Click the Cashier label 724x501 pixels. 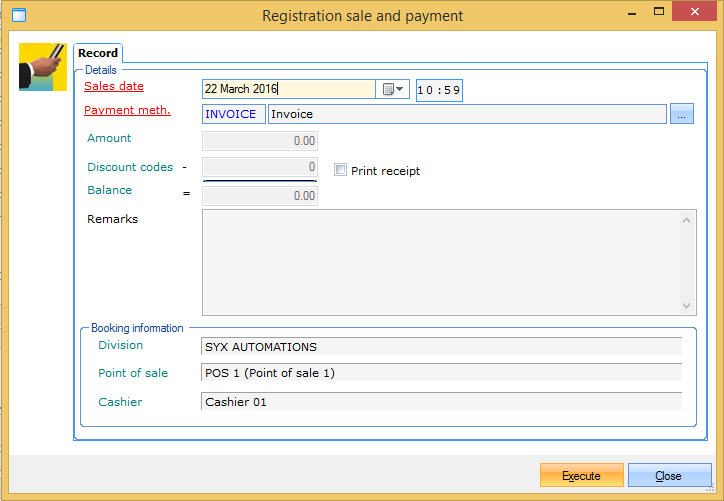click(120, 402)
